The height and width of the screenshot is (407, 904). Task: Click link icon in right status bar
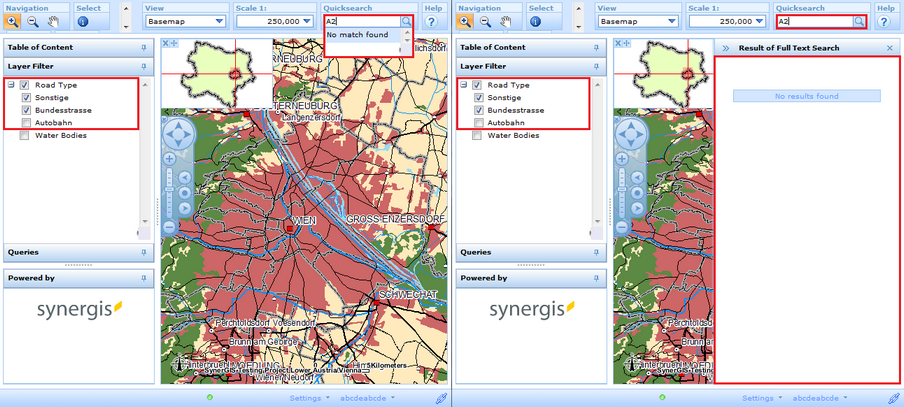click(894, 398)
